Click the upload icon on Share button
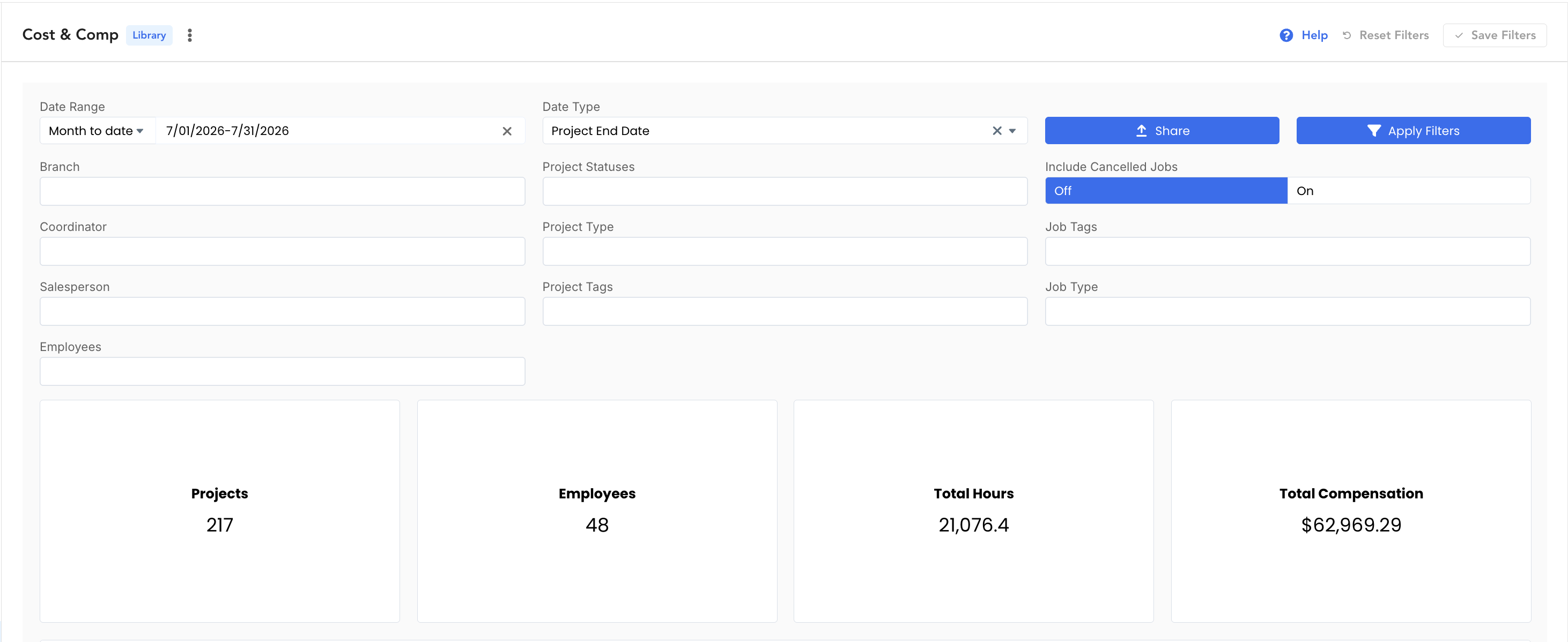Image resolution: width=1568 pixels, height=642 pixels. [x=1141, y=131]
